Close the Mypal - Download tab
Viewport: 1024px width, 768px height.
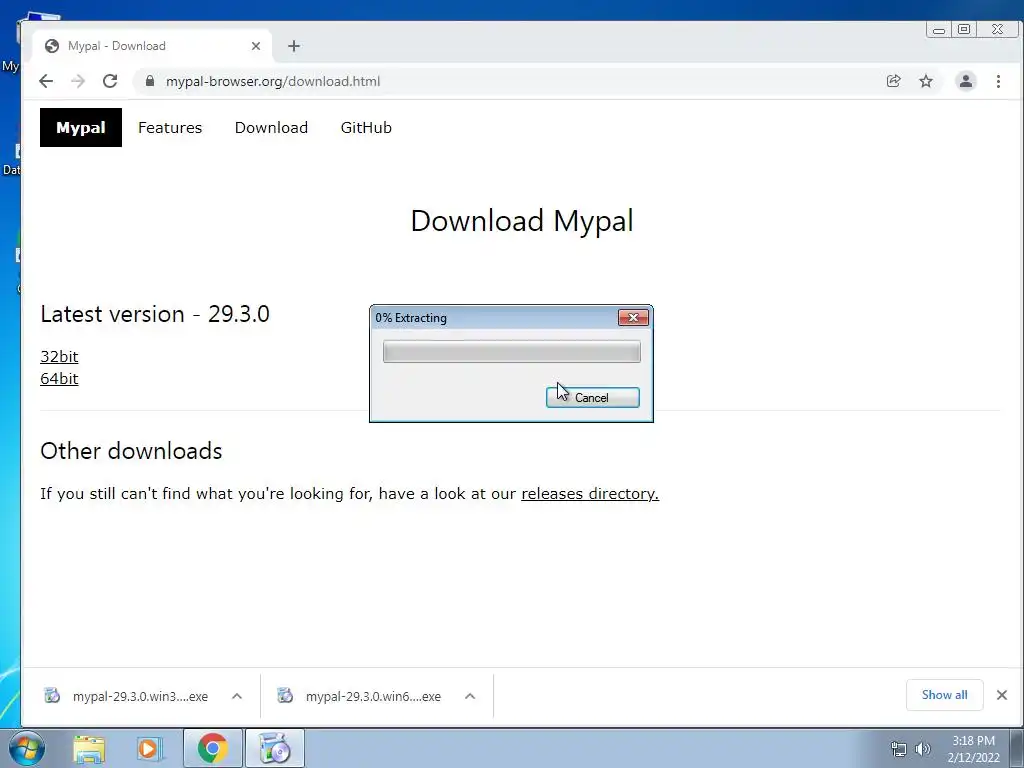point(256,46)
